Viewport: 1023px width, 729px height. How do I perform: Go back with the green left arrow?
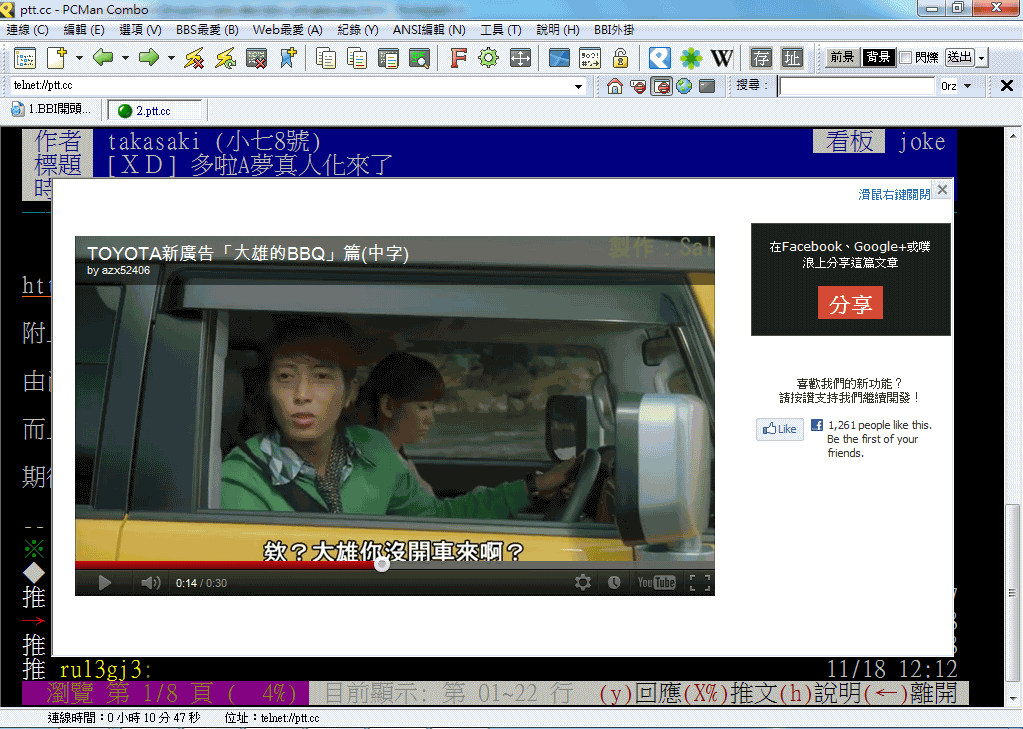[x=103, y=57]
